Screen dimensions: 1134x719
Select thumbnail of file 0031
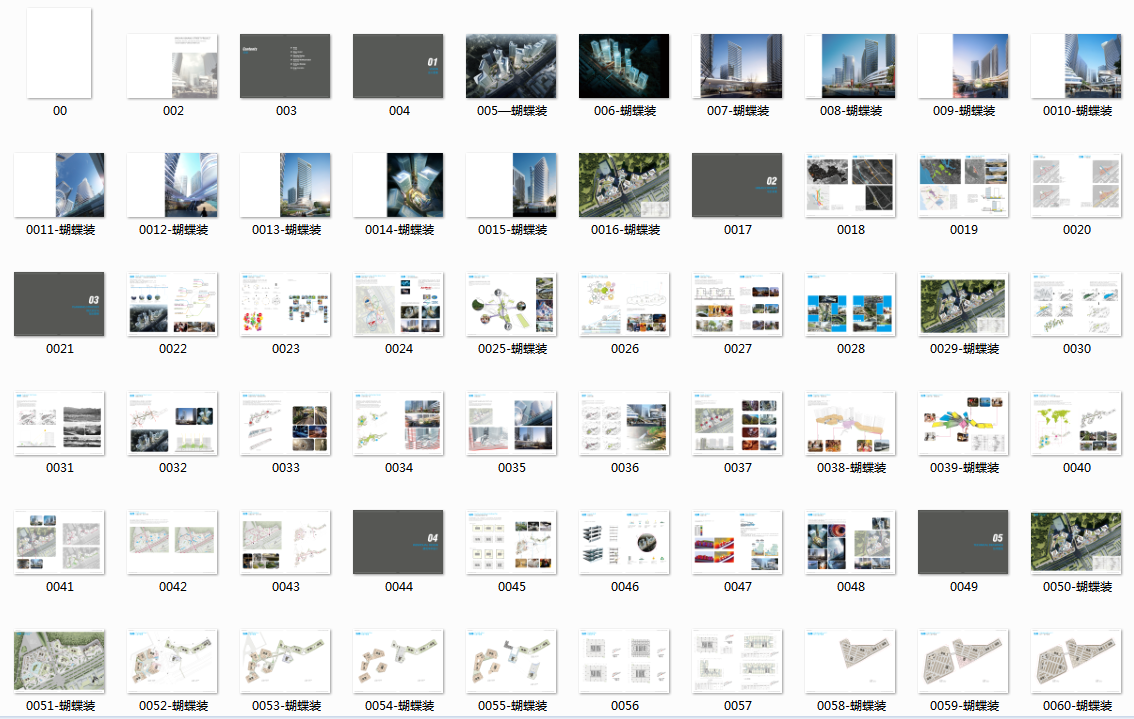(x=59, y=423)
